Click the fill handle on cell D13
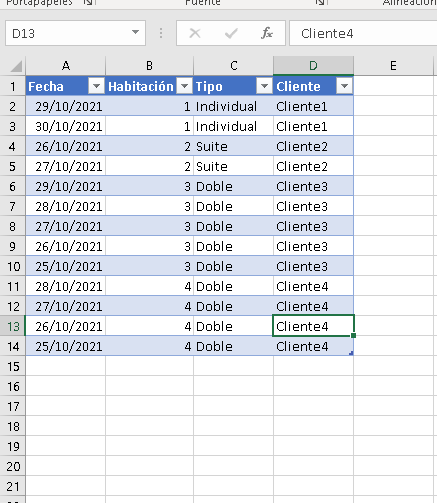 point(354,335)
